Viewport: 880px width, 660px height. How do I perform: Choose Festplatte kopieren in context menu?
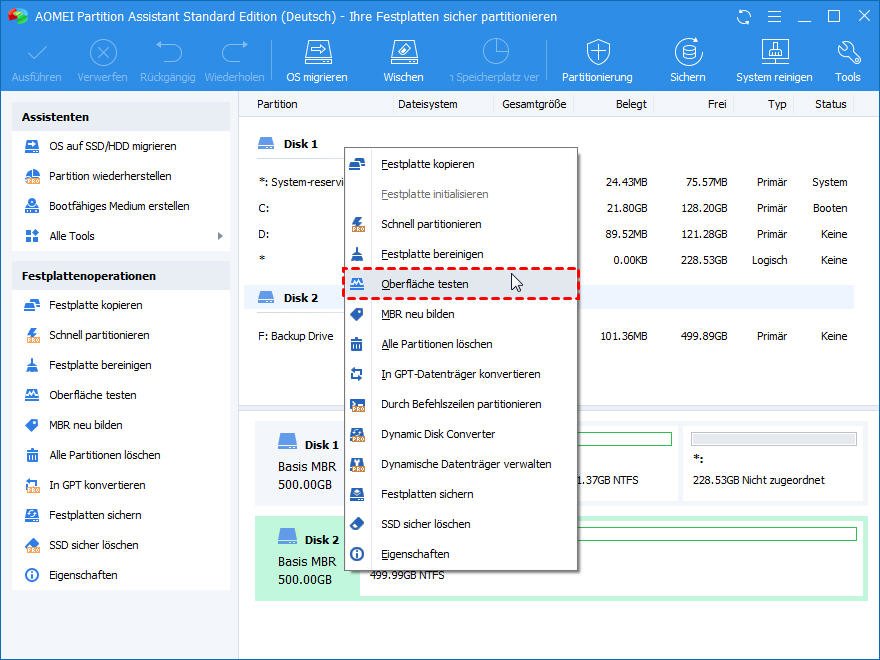(461, 164)
